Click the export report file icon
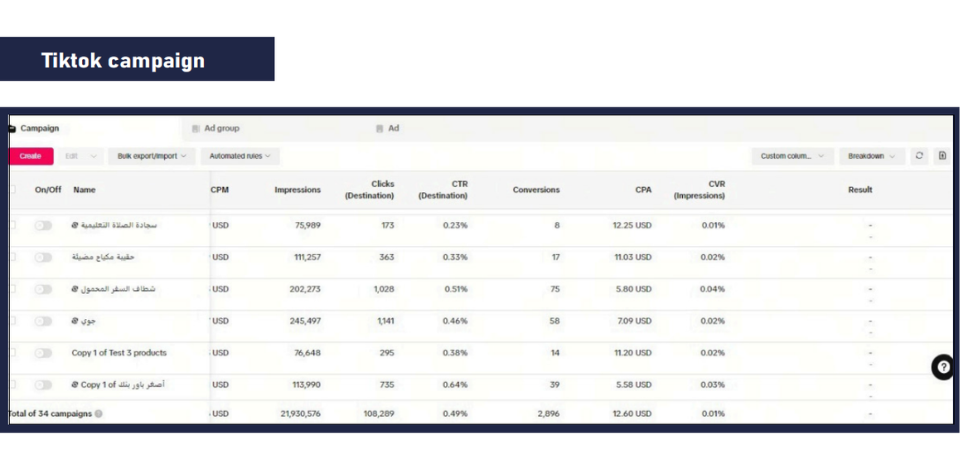960x460 pixels. click(942, 156)
